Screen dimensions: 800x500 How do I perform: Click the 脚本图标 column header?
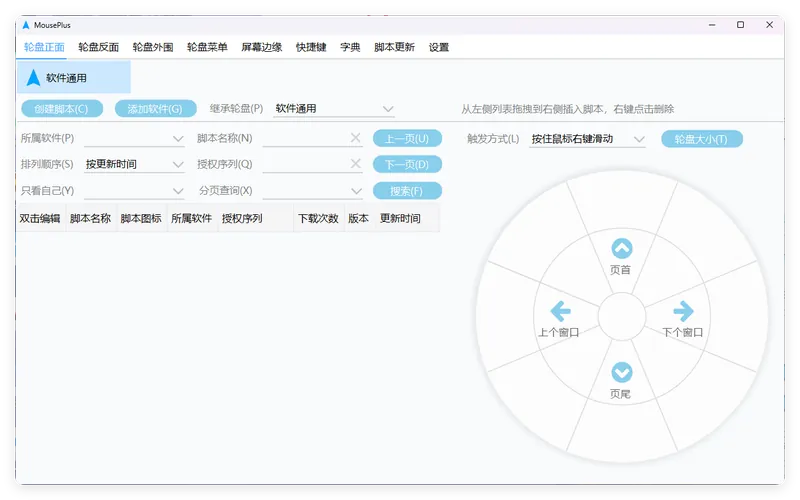click(x=141, y=218)
